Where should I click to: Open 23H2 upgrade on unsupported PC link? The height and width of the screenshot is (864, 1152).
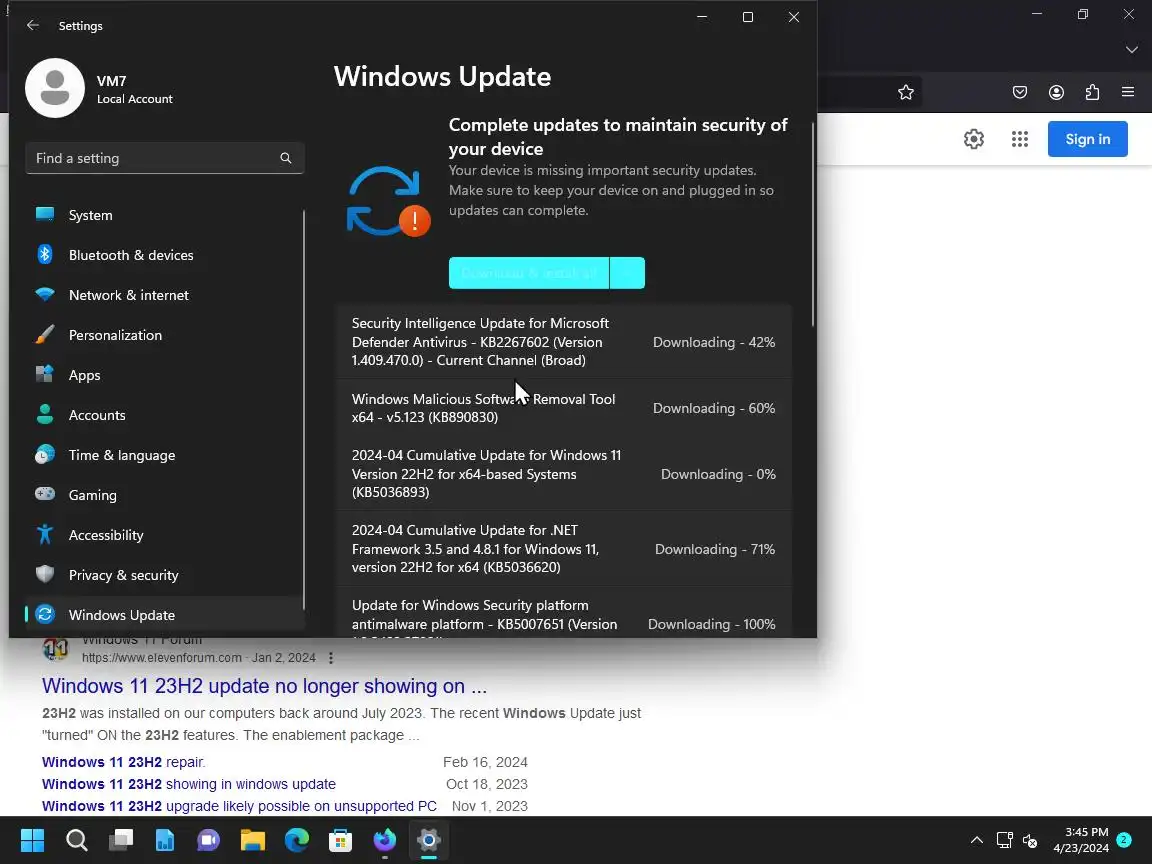(240, 806)
